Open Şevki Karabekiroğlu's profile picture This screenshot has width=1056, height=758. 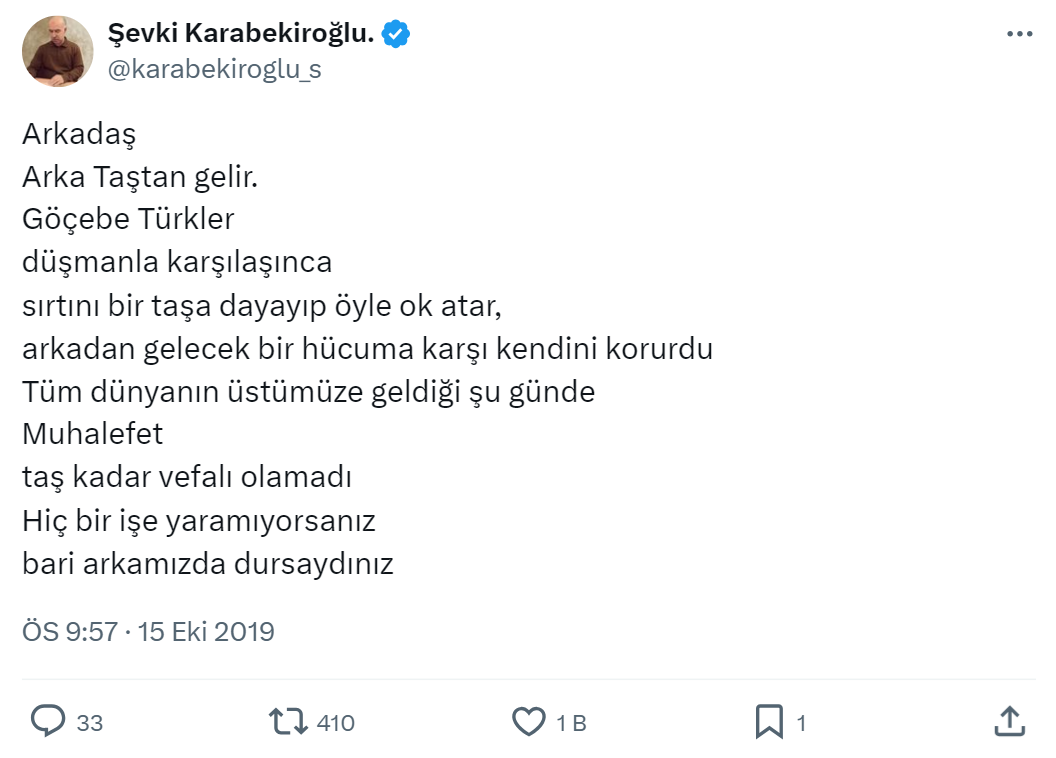tap(57, 51)
